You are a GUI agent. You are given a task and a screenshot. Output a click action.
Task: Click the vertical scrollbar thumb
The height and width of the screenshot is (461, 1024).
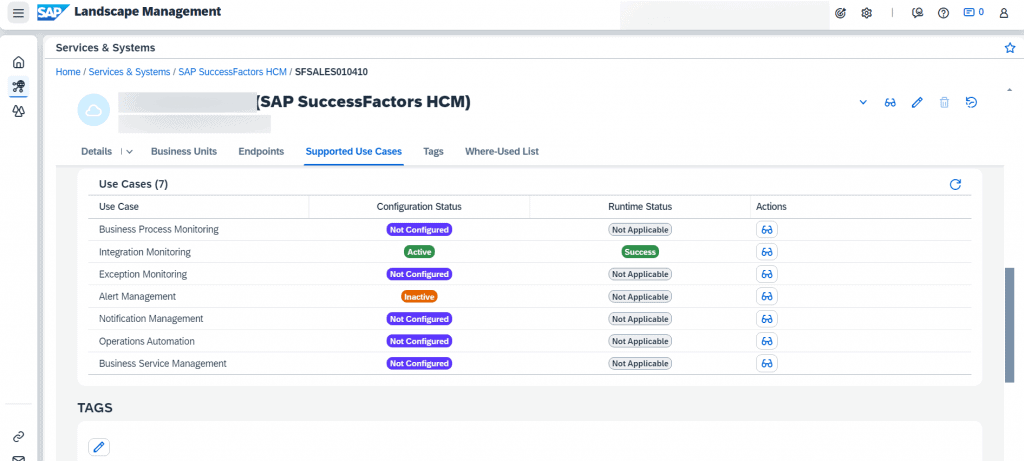(1009, 325)
